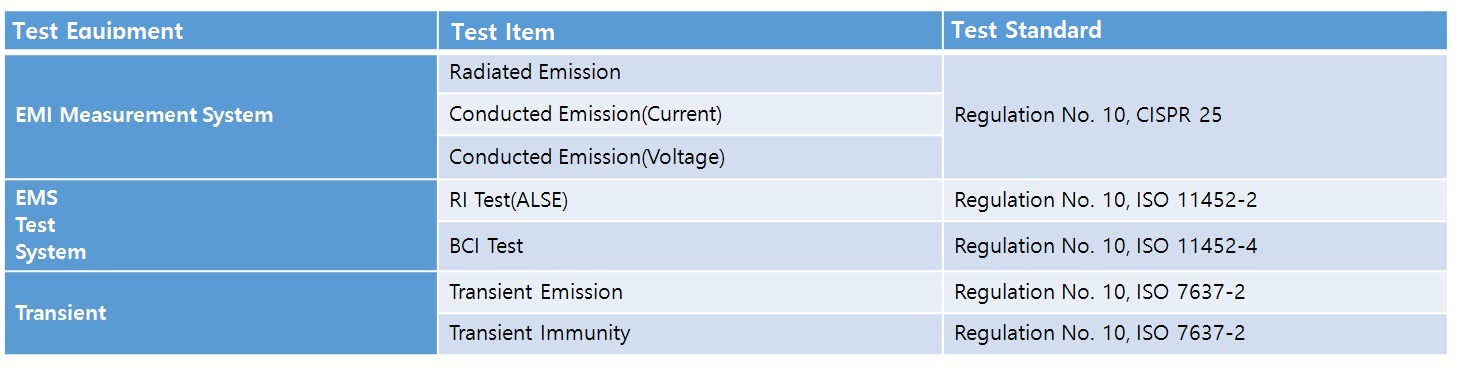1460x369 pixels.
Task: Select the ISO 11452-2 standard cell
Action: pos(1195,200)
